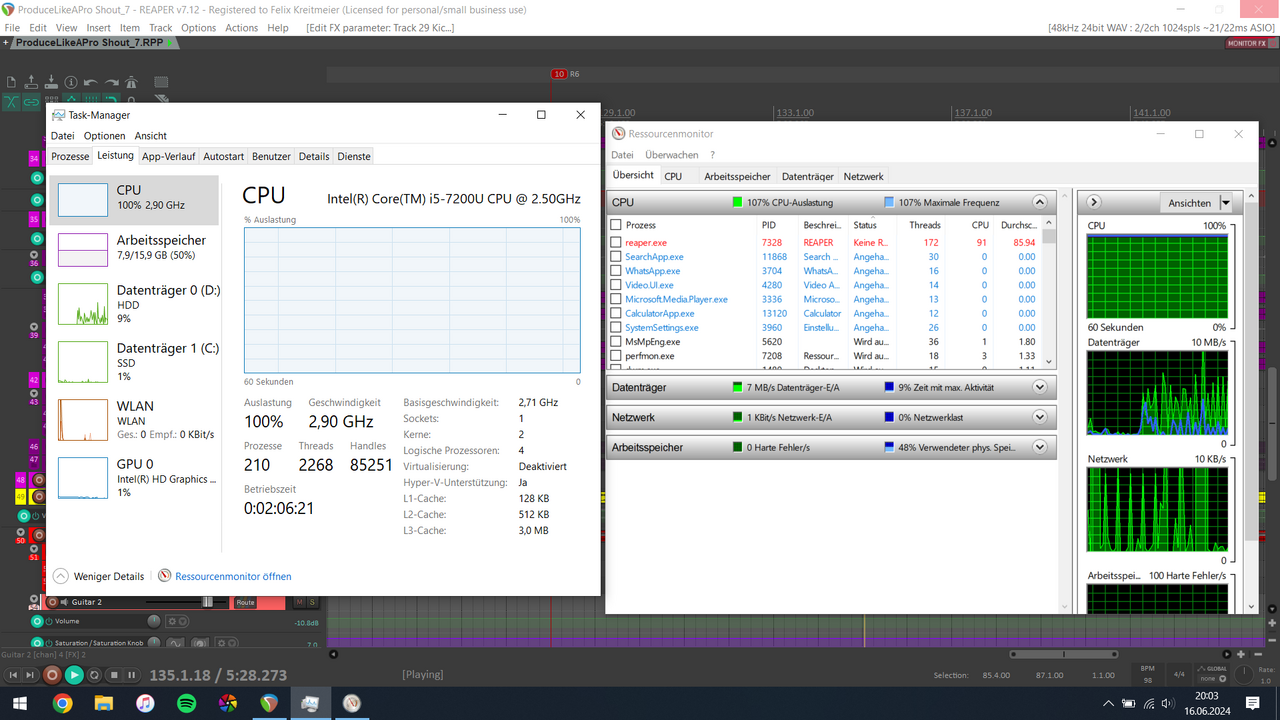Open the Optionen menu in Task-Manager
The width and height of the screenshot is (1280, 720).
(104, 136)
